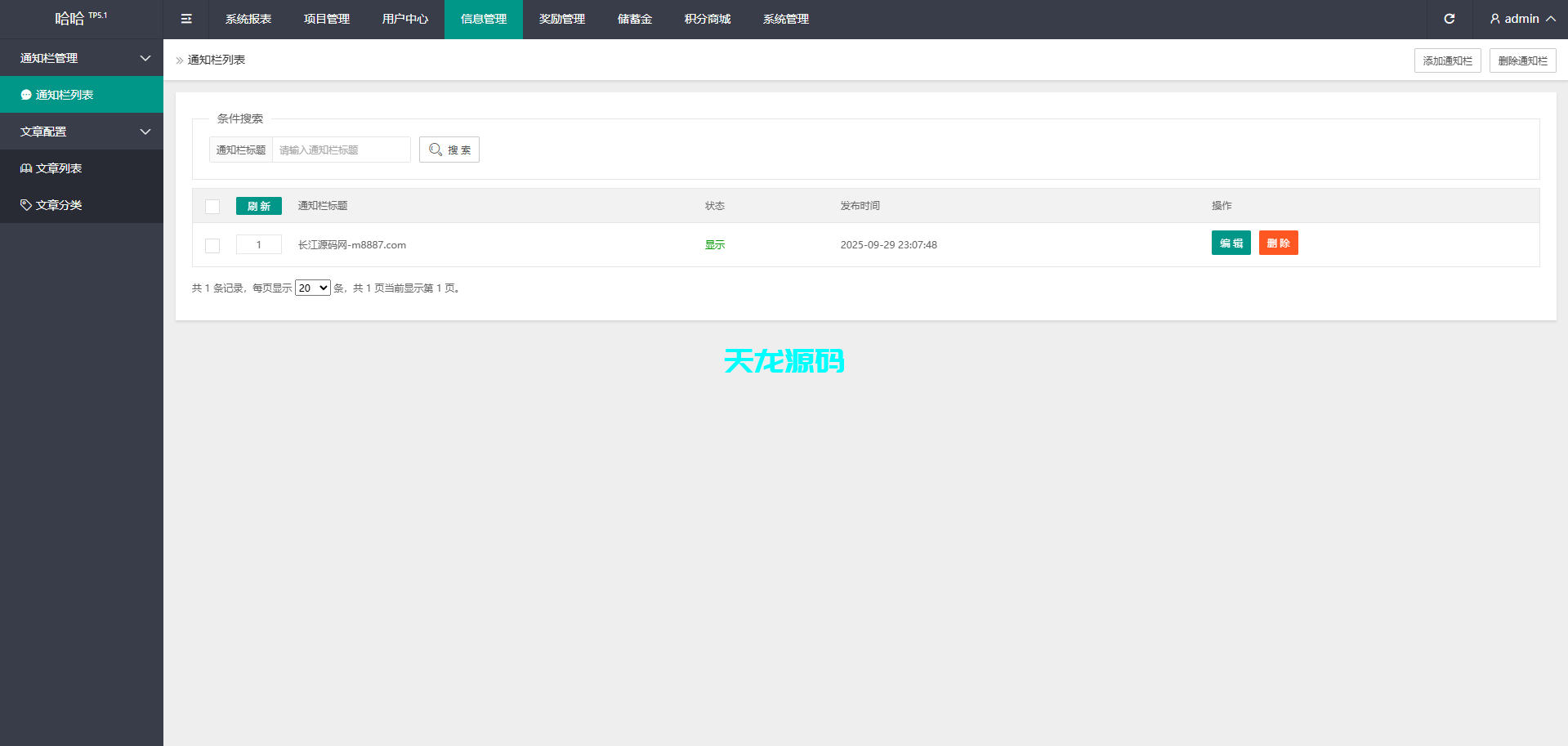Check the select-all checkbox in table header
Screen dimensions: 1568x746
tap(212, 206)
